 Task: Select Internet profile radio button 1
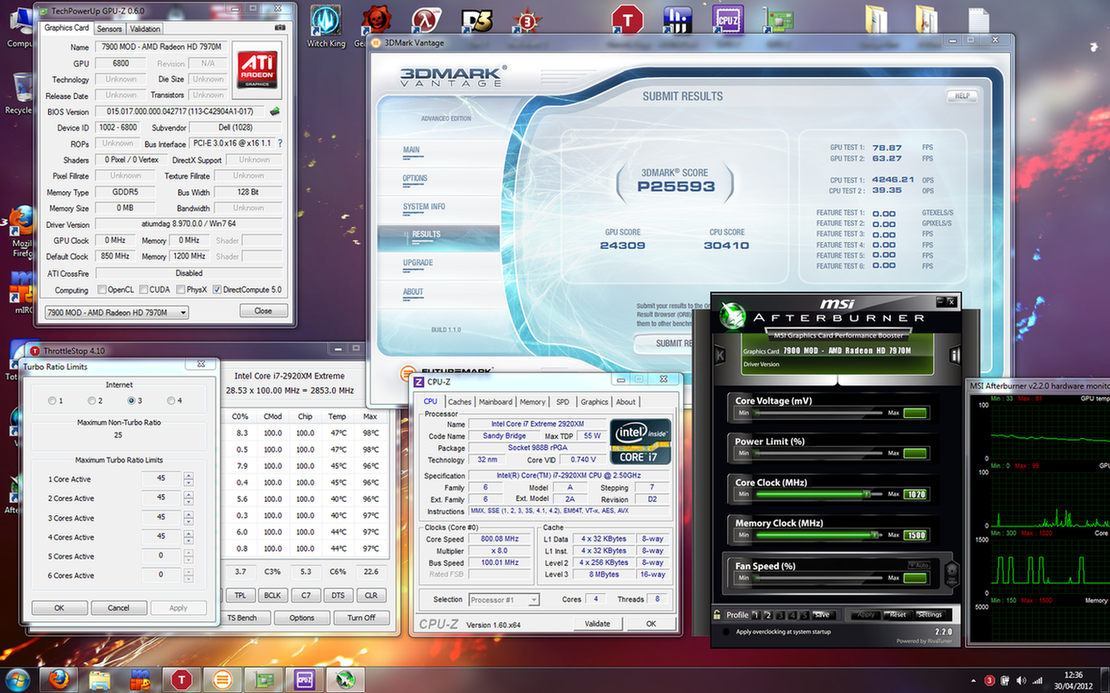tap(52, 401)
